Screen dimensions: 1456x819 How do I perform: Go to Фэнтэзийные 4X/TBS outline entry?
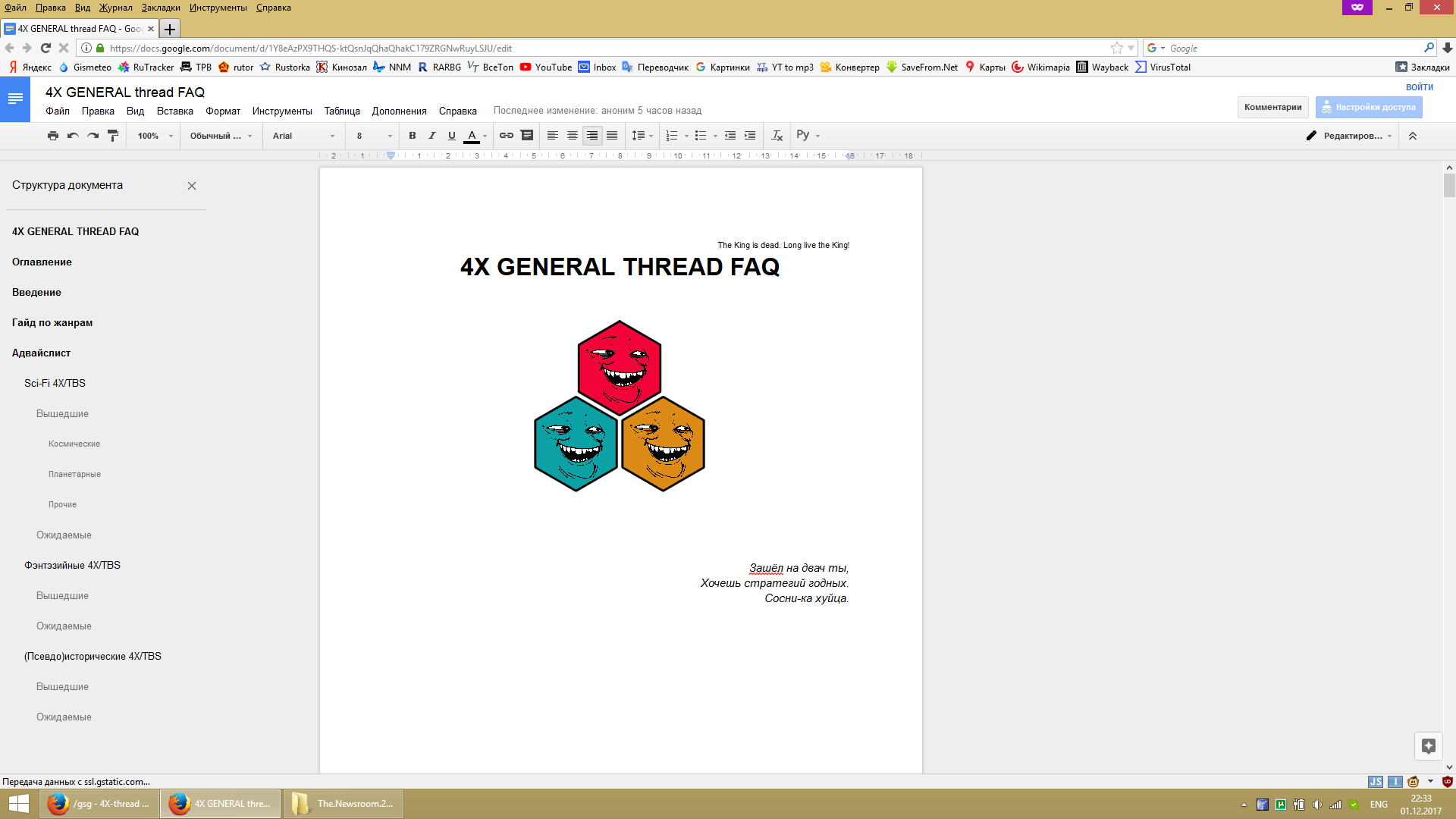pos(72,565)
